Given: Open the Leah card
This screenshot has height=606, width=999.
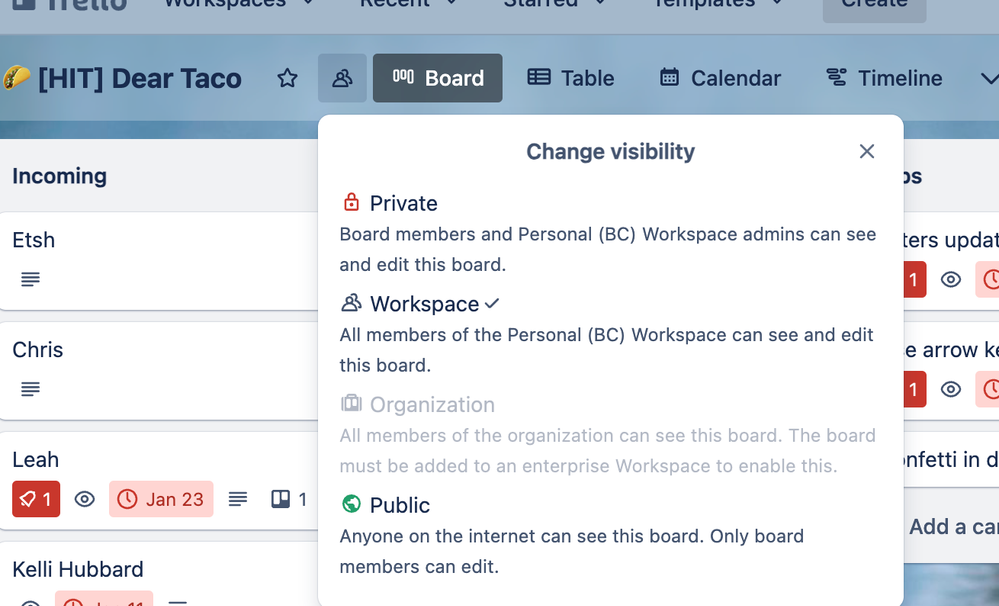Looking at the screenshot, I should coord(159,480).
